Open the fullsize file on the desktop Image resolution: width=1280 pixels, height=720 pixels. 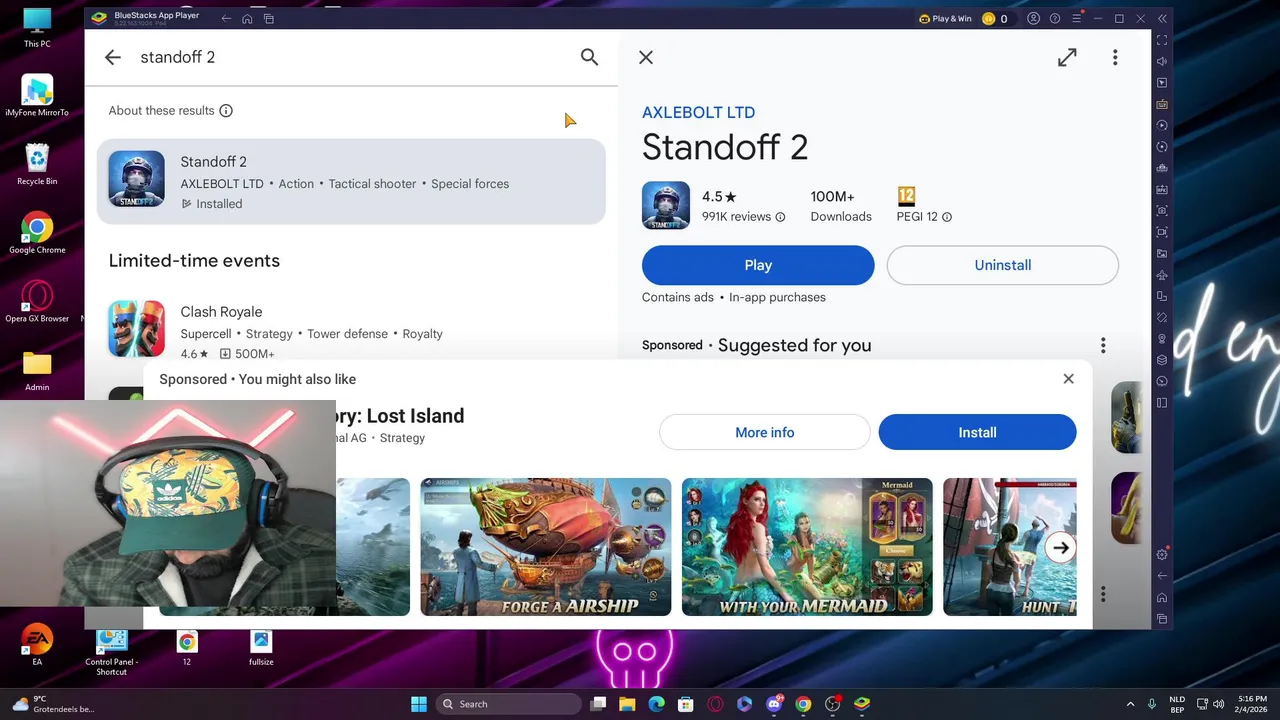pos(261,646)
